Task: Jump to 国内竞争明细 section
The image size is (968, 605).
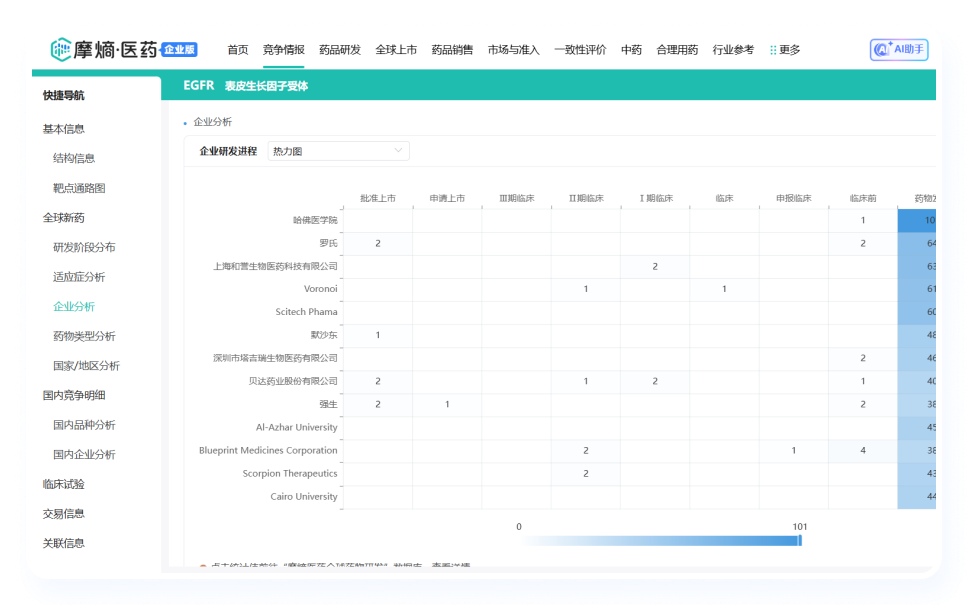Action: pos(74,396)
